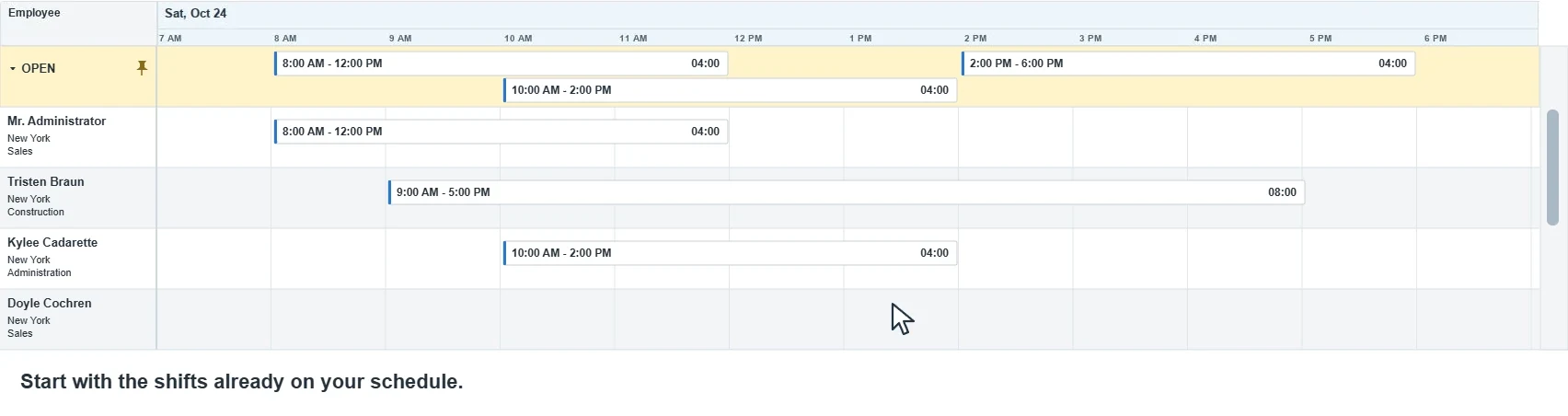This screenshot has width=1568, height=416.
Task: Click the 1 PM time header
Action: pyautogui.click(x=860, y=39)
